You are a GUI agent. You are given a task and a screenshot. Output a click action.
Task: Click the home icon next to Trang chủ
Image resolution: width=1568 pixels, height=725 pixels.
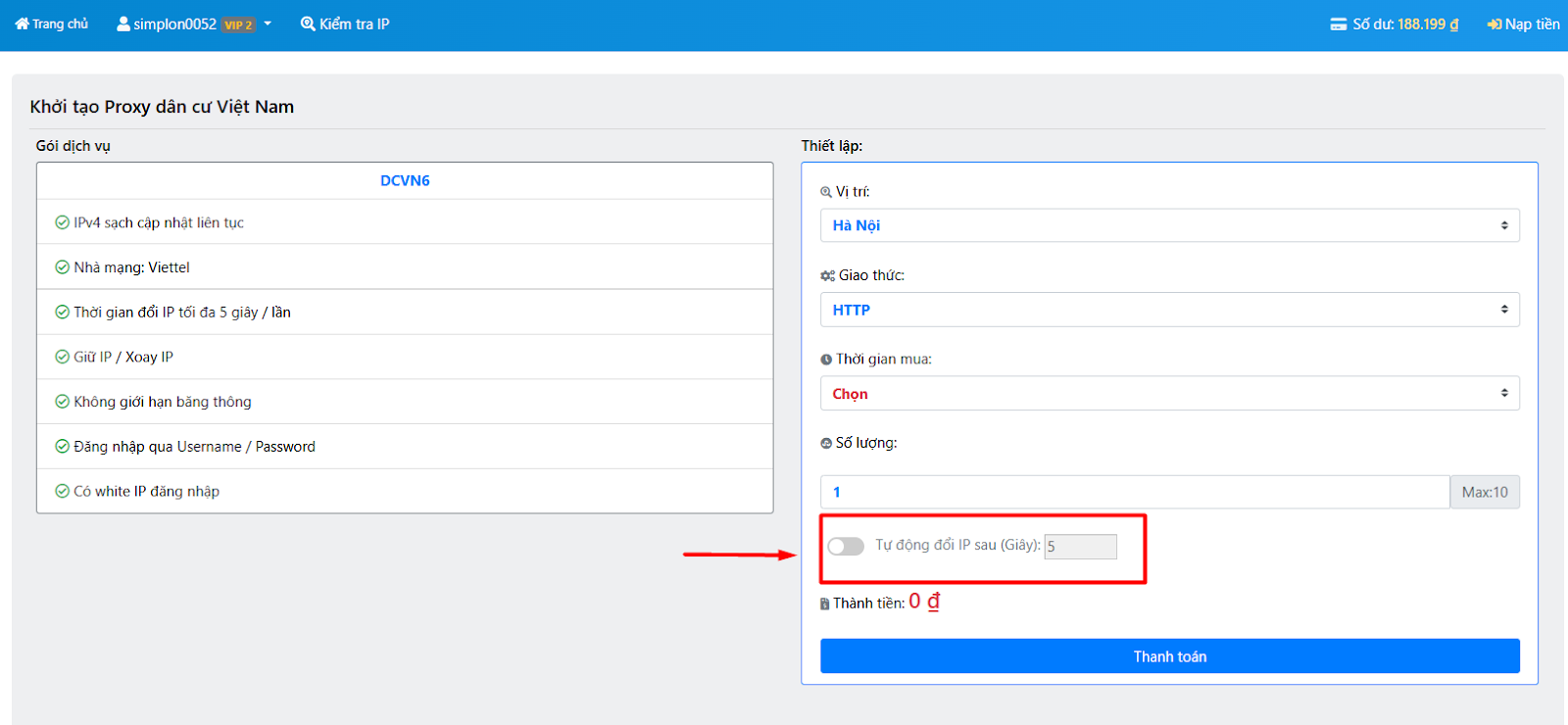[x=22, y=24]
